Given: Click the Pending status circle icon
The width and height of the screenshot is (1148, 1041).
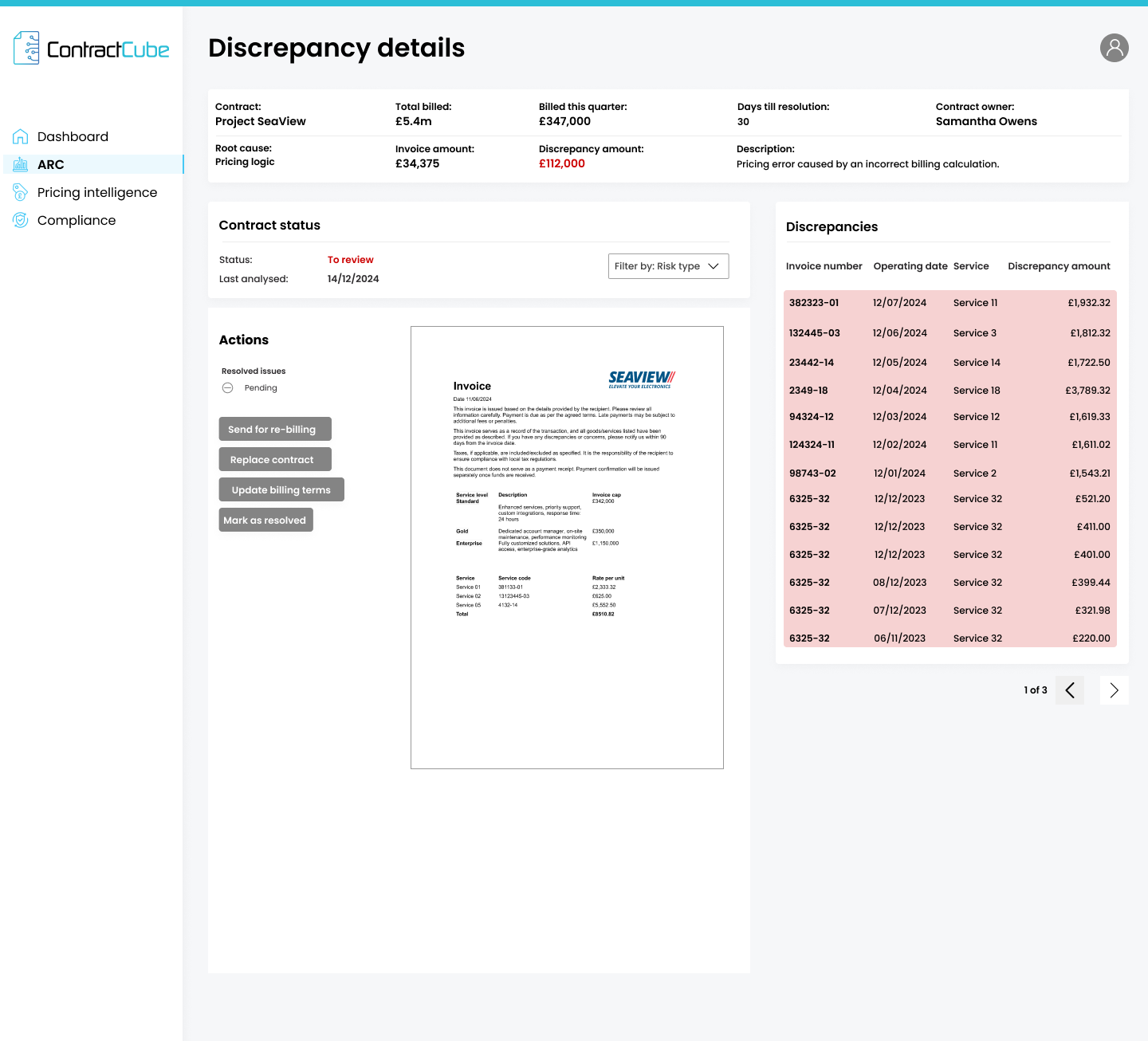Looking at the screenshot, I should 228,388.
